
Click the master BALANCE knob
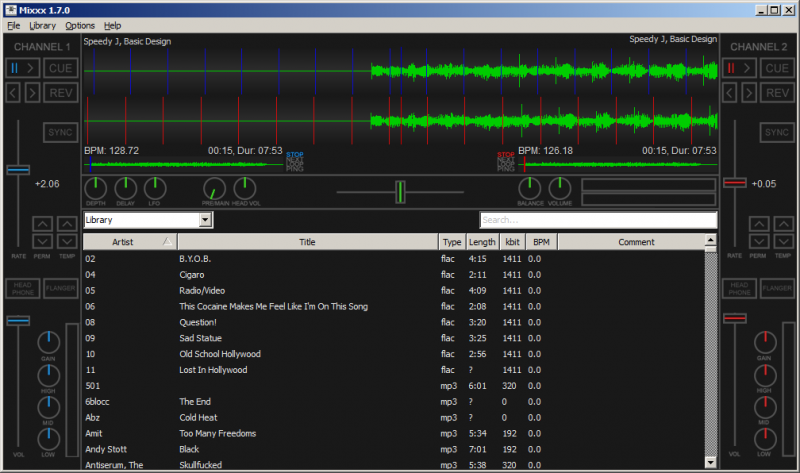[x=530, y=188]
